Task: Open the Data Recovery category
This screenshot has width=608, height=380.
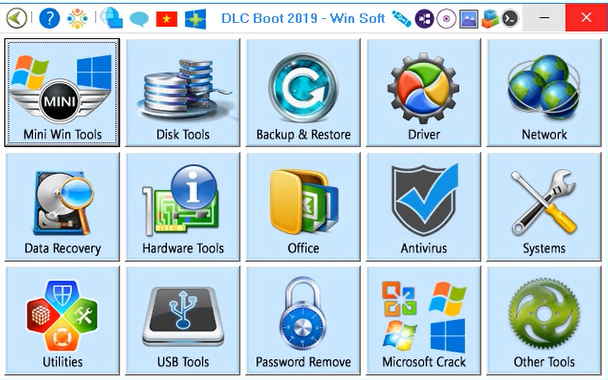Action: pos(62,206)
